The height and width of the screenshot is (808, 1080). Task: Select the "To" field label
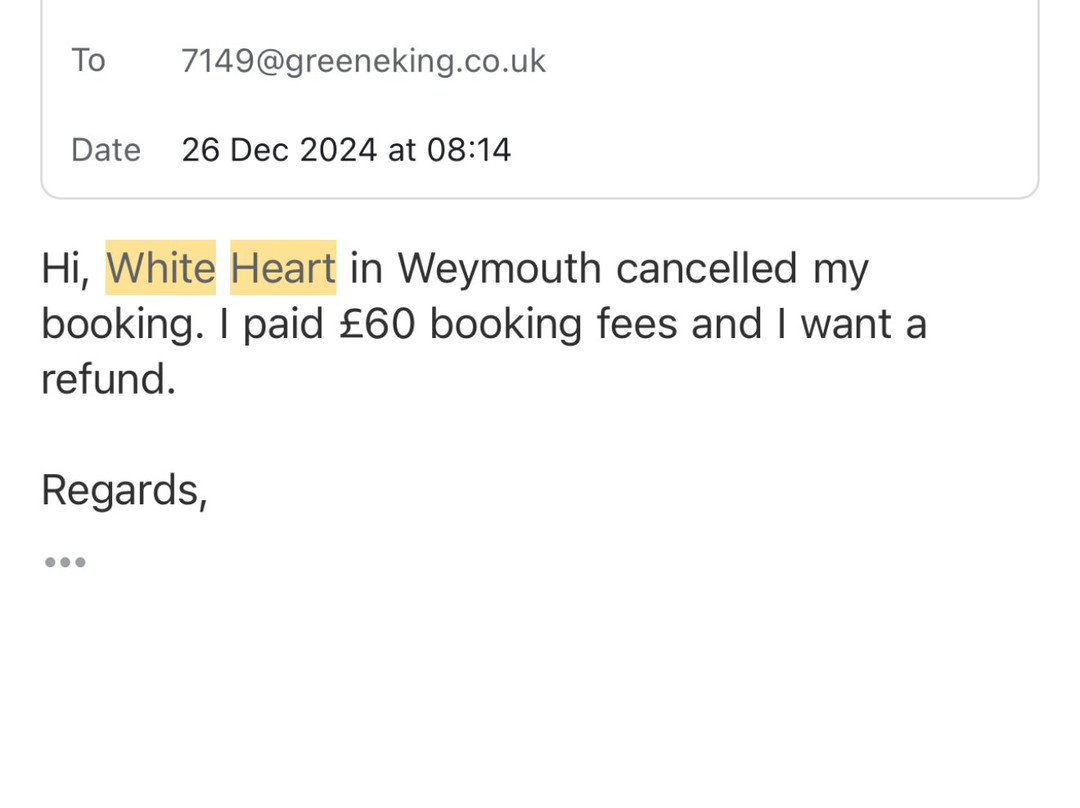[x=88, y=61]
